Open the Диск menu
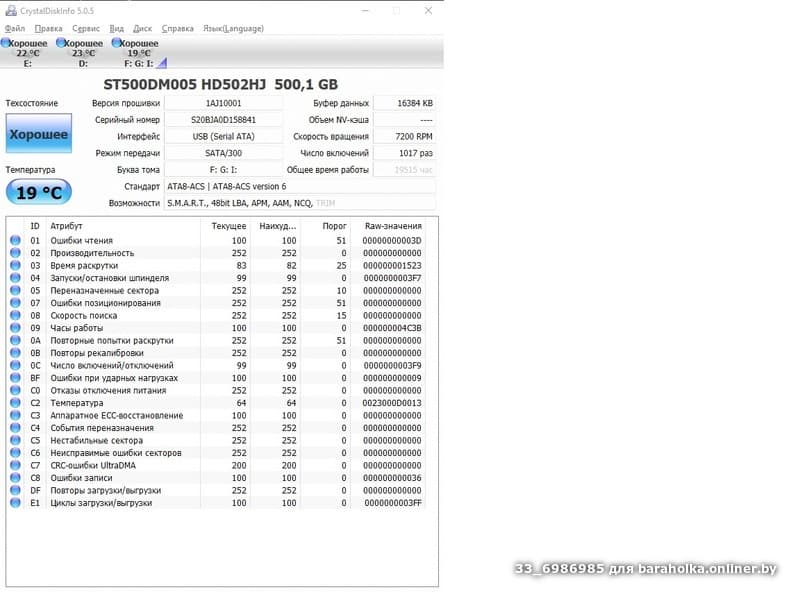Viewport: 800px width, 592px height. click(x=142, y=29)
